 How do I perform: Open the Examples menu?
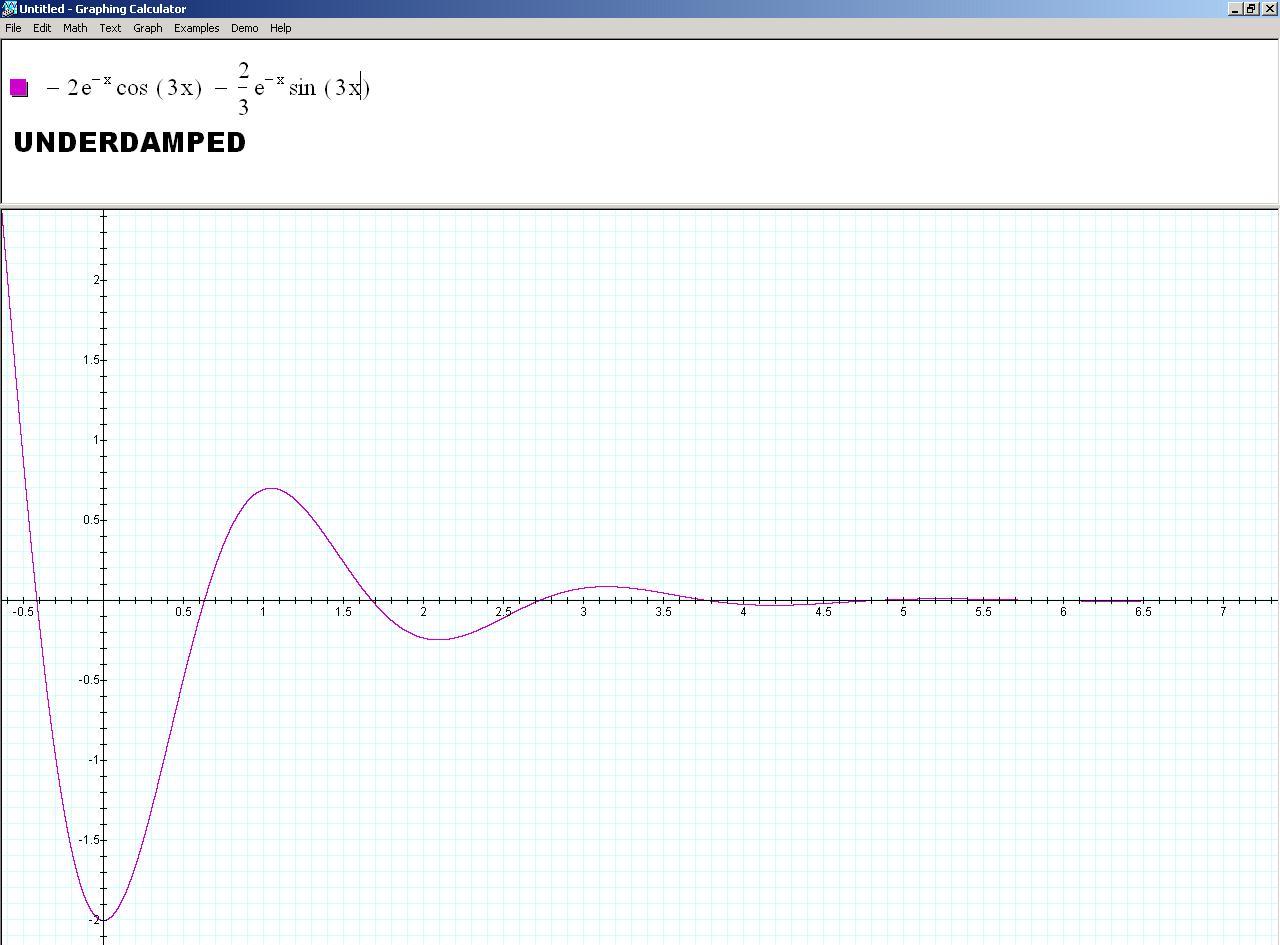coord(196,28)
